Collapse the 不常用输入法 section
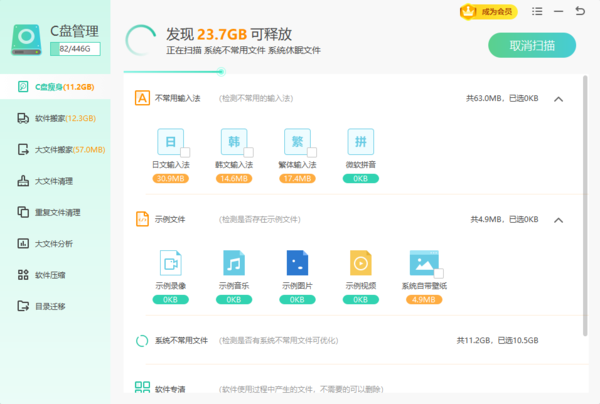Viewport: 600px width, 404px height. pos(558,99)
